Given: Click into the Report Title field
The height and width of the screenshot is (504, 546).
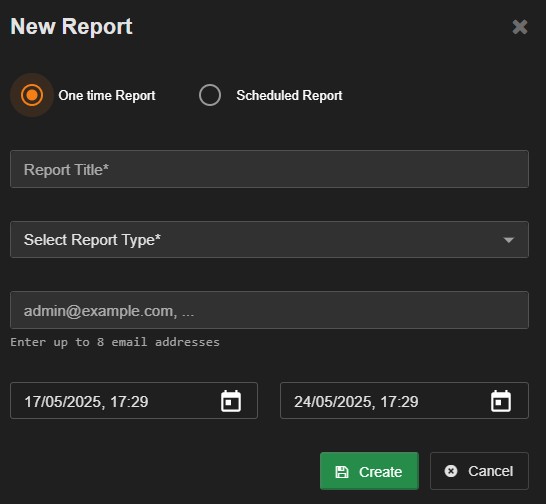Looking at the screenshot, I should click(270, 169).
